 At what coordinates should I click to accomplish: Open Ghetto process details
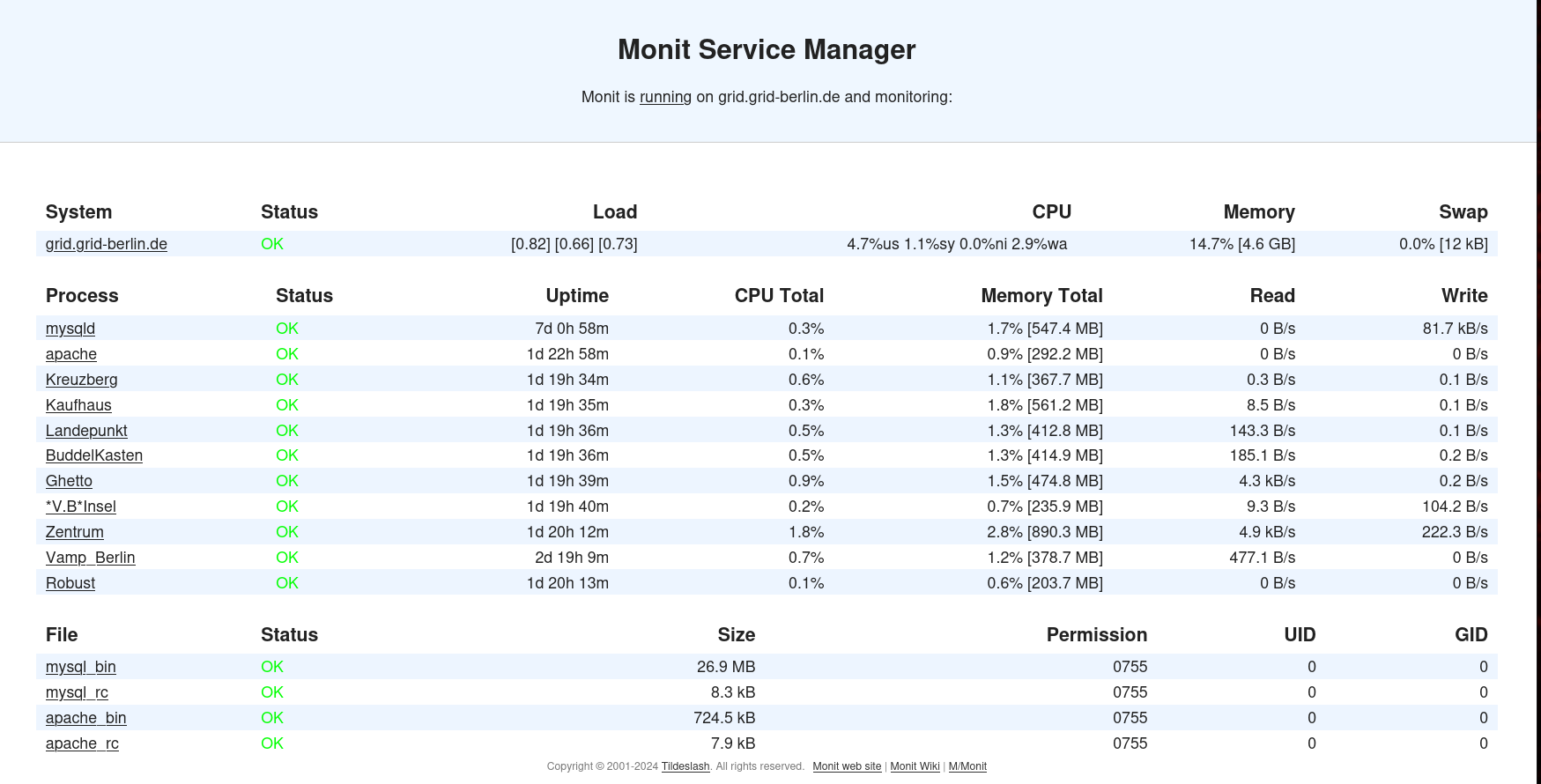coord(69,481)
